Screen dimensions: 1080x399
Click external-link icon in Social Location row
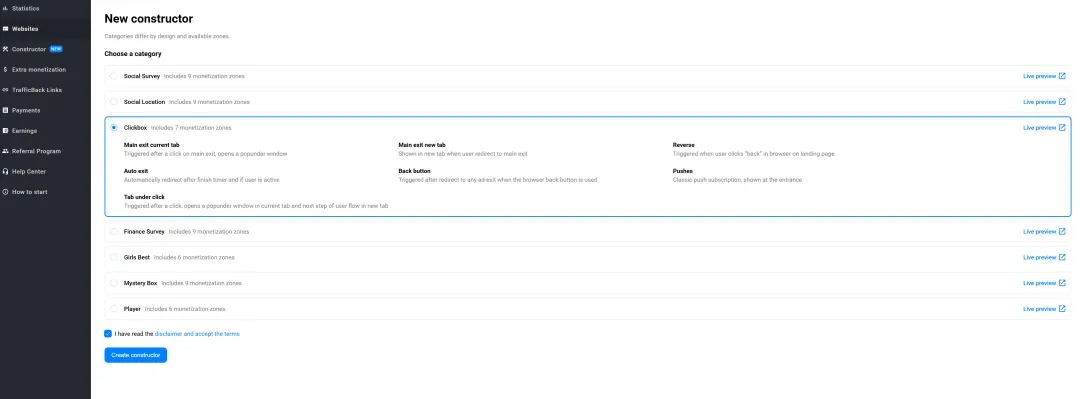tap(1062, 101)
